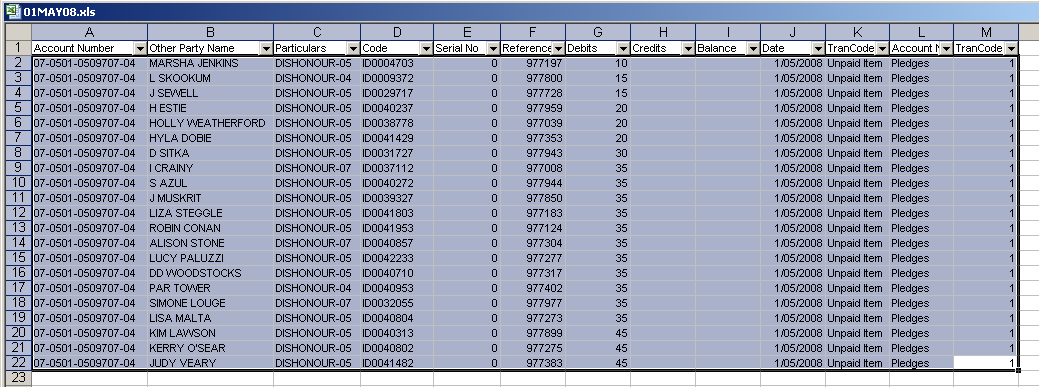Open the column L Account filter dropdown
1039x387 pixels.
click(x=946, y=48)
